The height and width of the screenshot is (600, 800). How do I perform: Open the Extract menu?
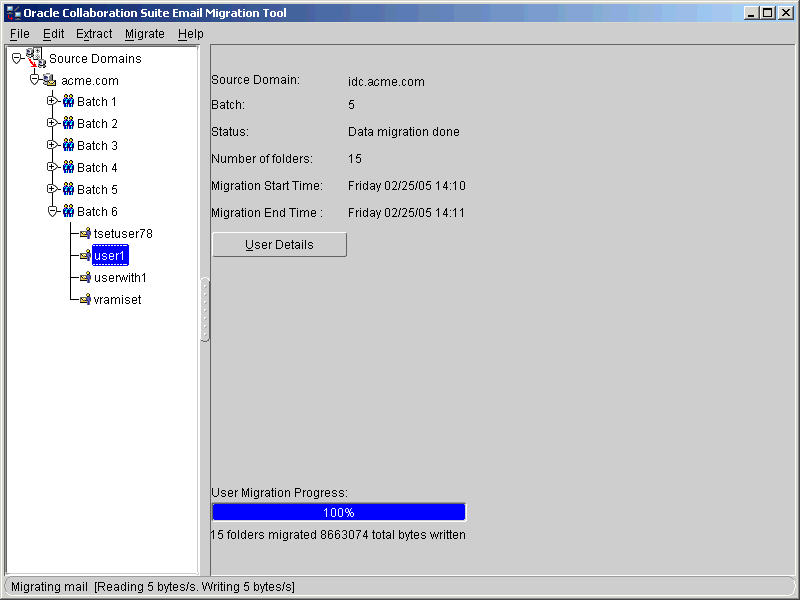(x=93, y=33)
